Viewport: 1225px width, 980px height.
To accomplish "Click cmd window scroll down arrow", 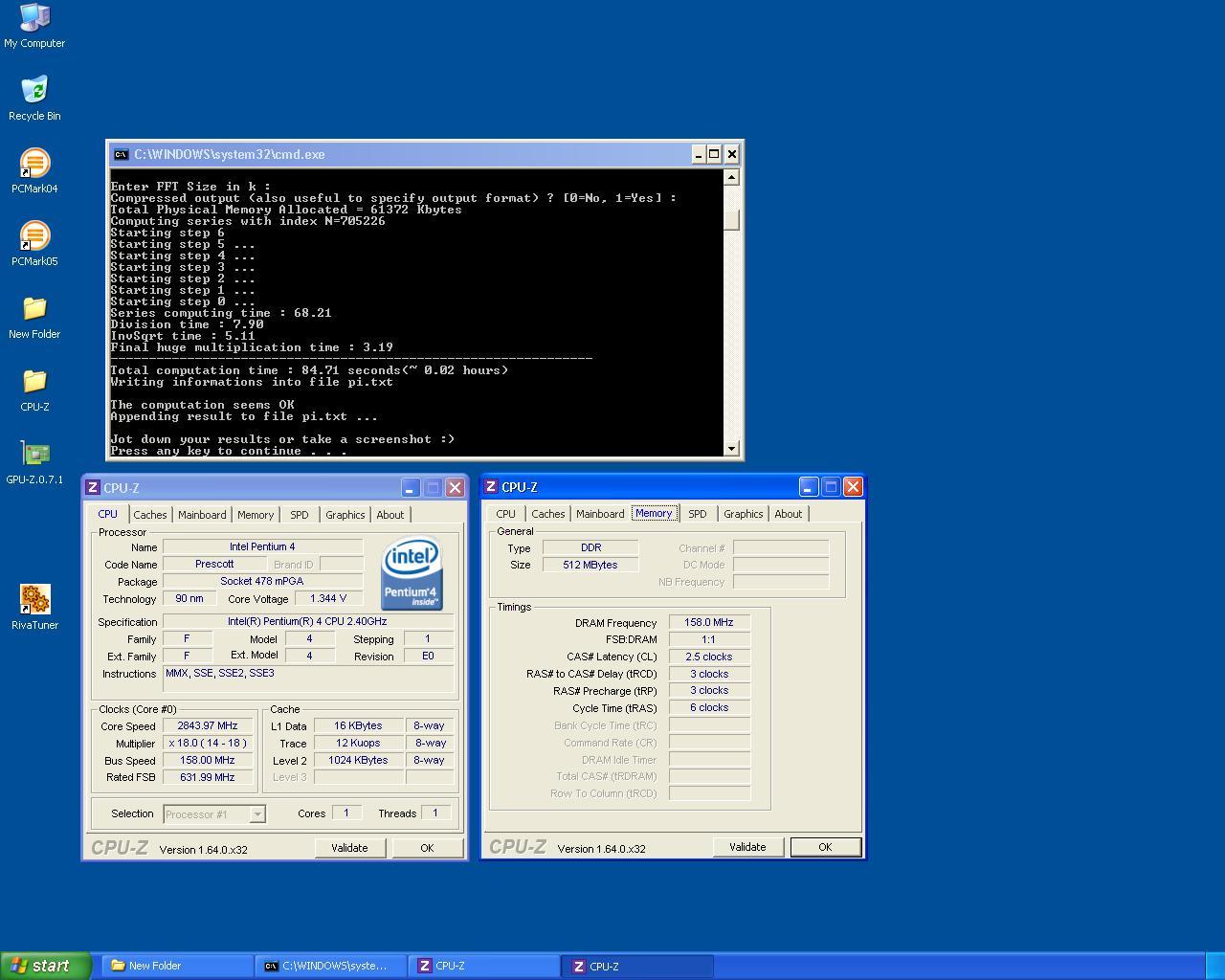I will (x=732, y=448).
